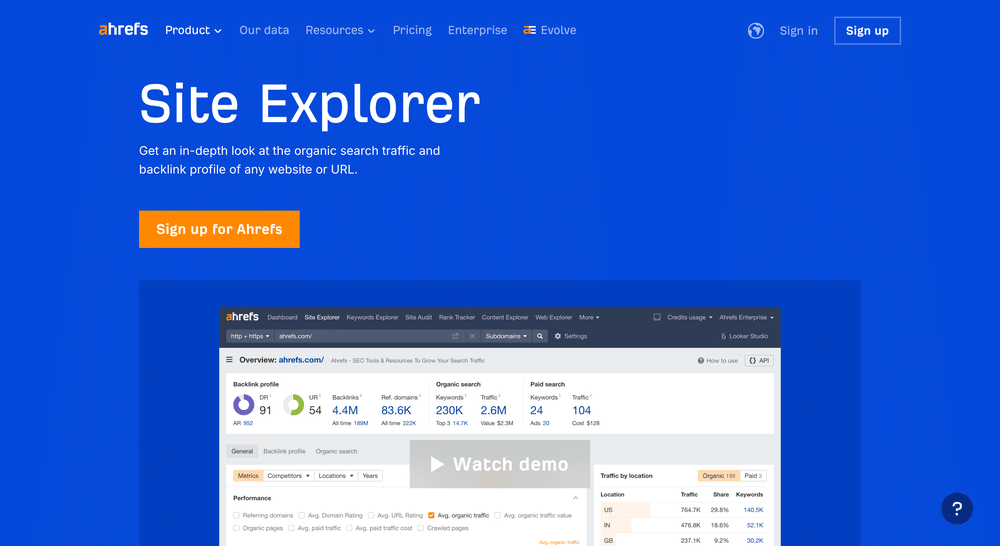Tick the Avg. paid traffic checkbox

[x=291, y=528]
